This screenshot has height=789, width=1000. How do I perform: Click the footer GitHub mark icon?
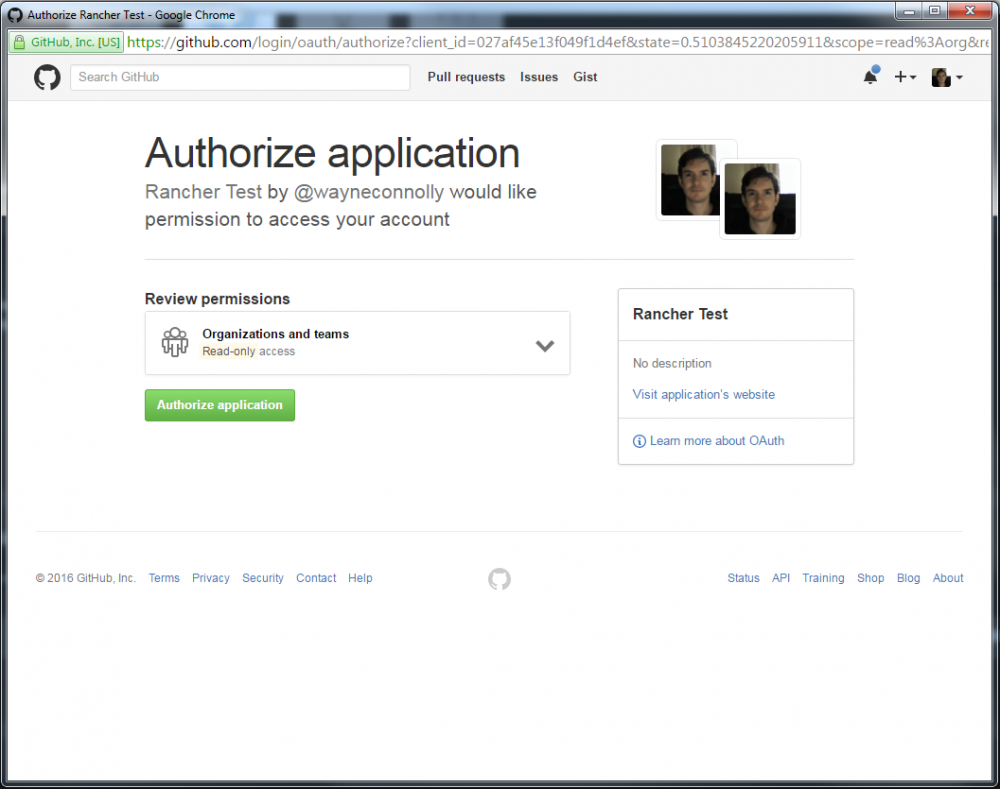tap(499, 579)
